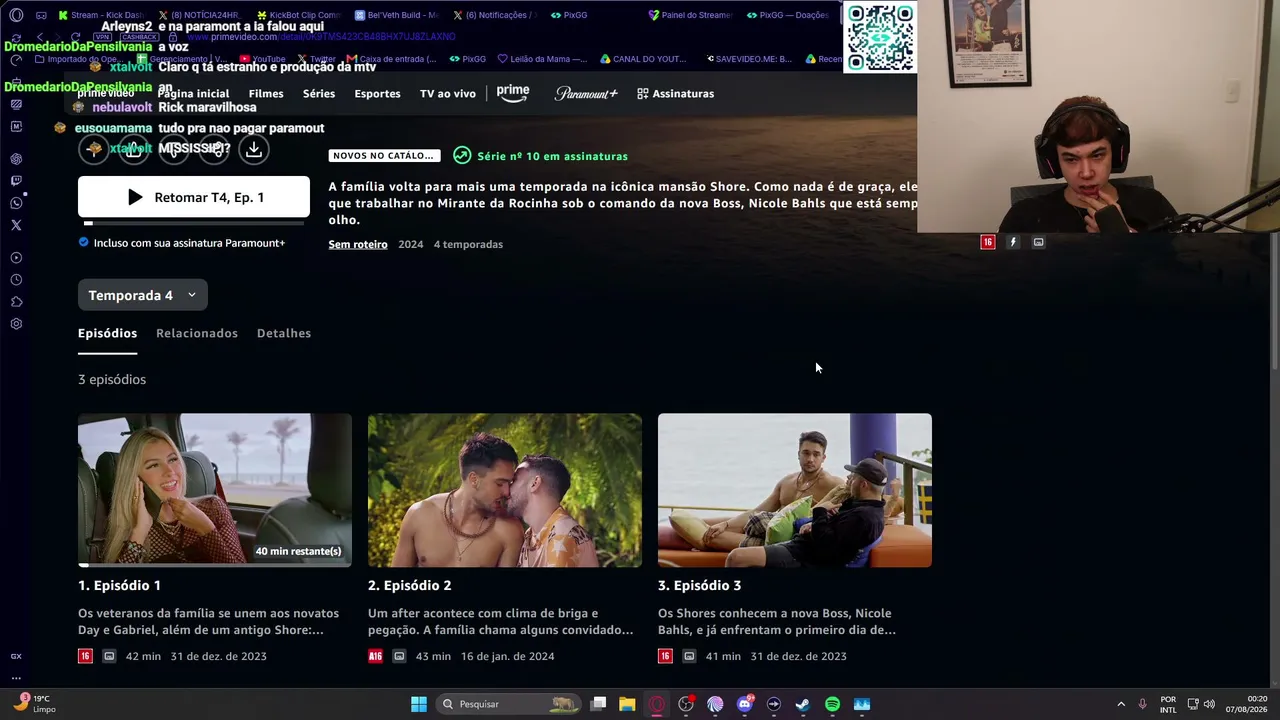Open WhatsApp from the Opera GX sidebar
The width and height of the screenshot is (1280, 720).
pyautogui.click(x=16, y=203)
